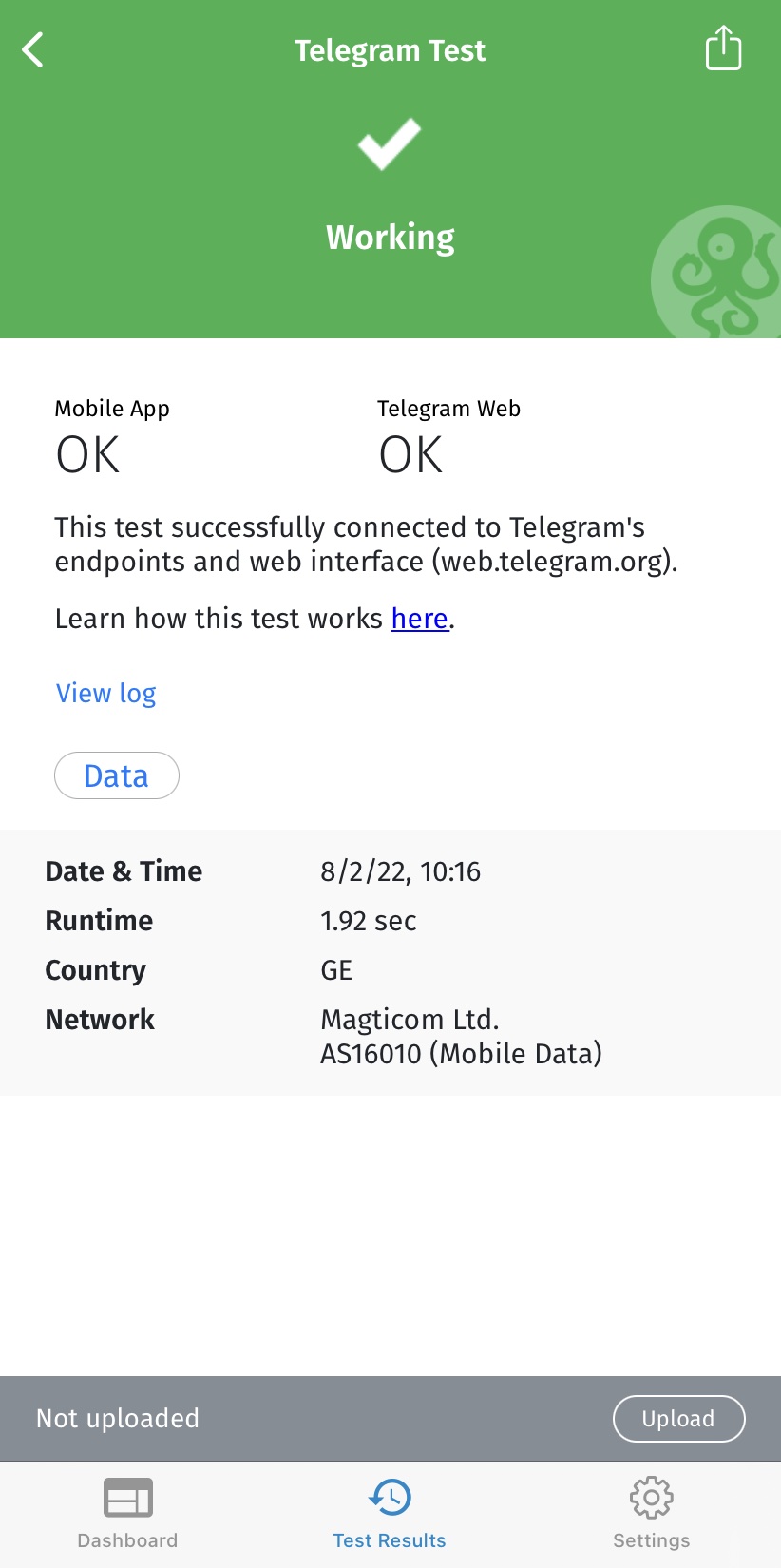
Task: Tap the Telegram Test title
Action: pos(390,50)
